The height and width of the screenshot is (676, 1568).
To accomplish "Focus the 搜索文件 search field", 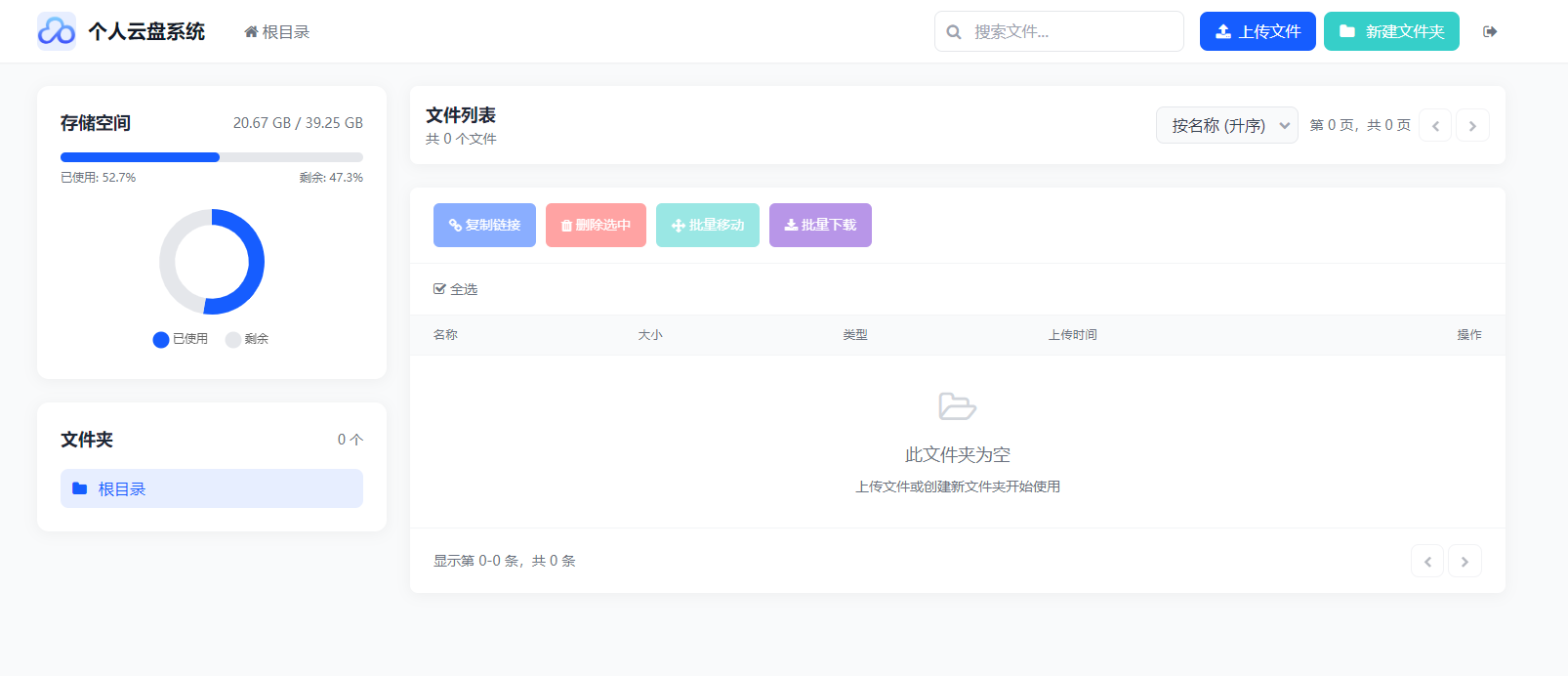I will coord(1059,31).
